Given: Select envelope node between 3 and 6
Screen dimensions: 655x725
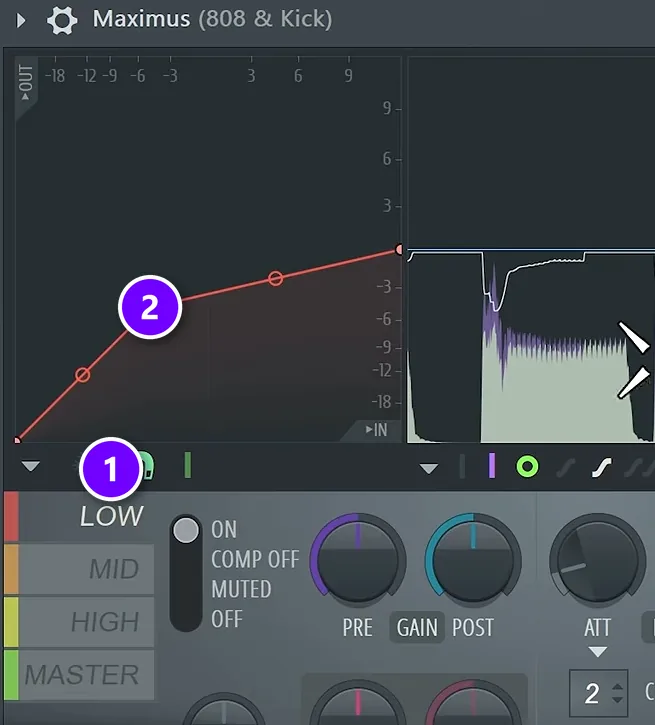Looking at the screenshot, I should [275, 278].
